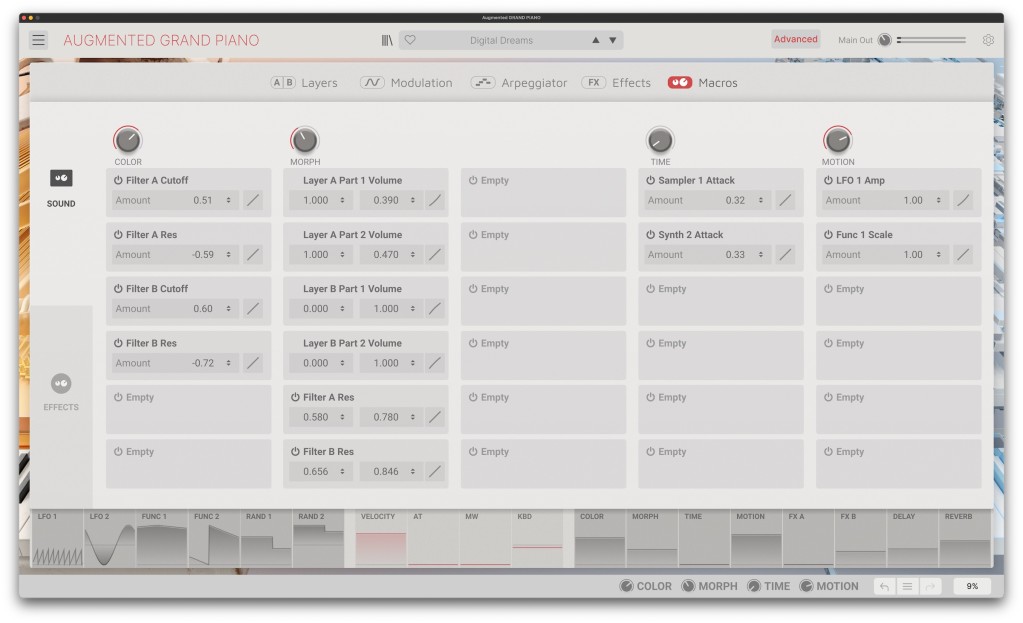Select the Effects macros sidebar icon
Image resolution: width=1023 pixels, height=623 pixels.
tap(61, 384)
